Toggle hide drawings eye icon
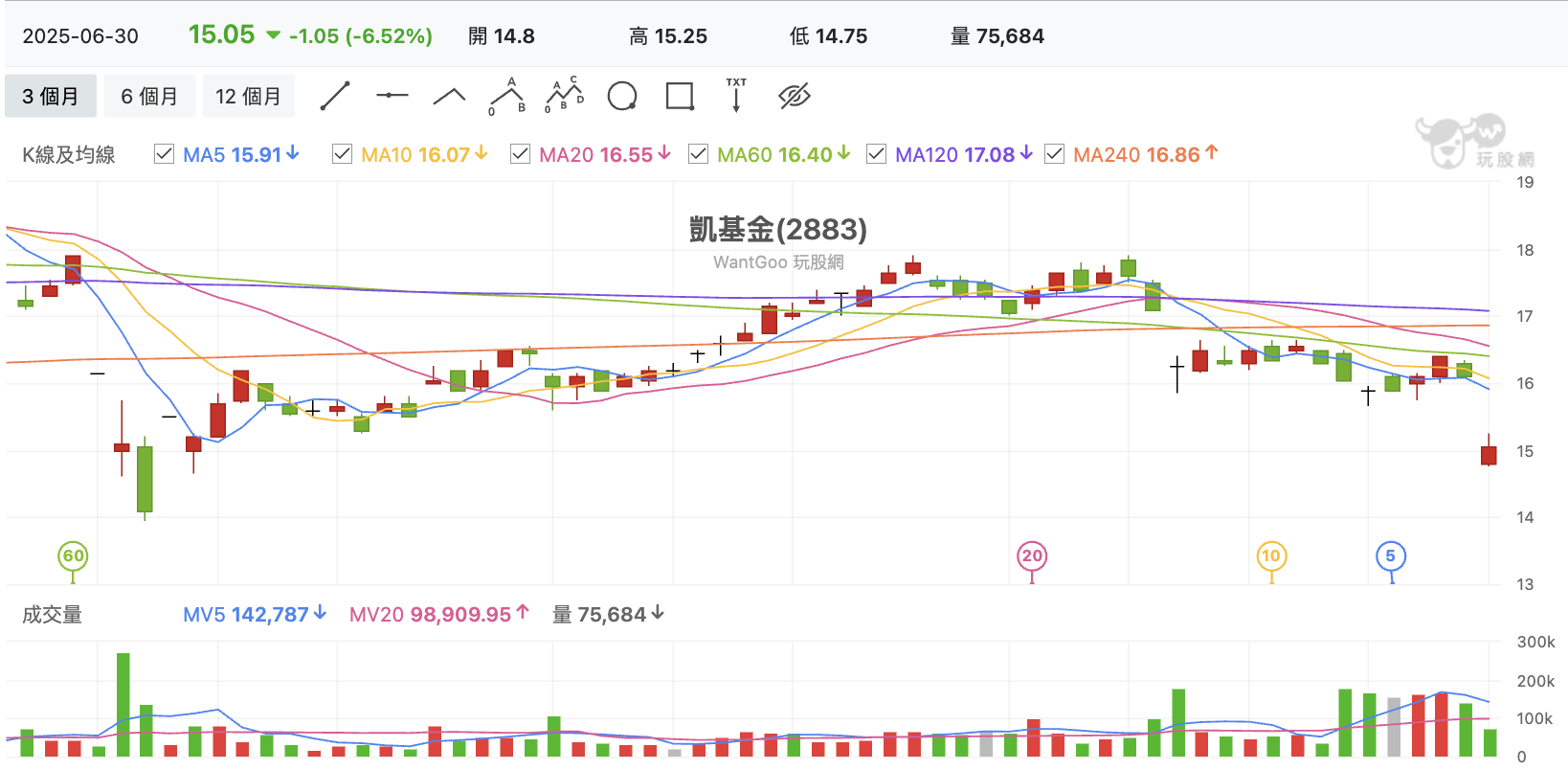 [795, 96]
